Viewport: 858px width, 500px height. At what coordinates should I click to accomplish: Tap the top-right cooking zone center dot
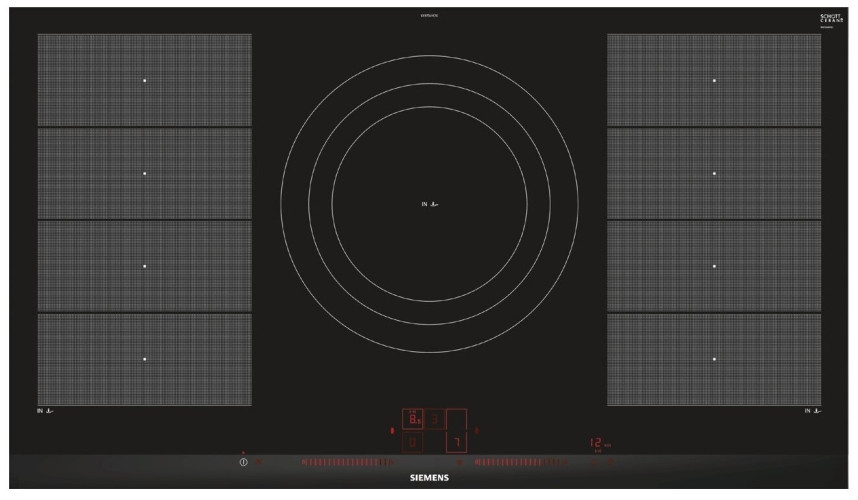click(x=714, y=80)
